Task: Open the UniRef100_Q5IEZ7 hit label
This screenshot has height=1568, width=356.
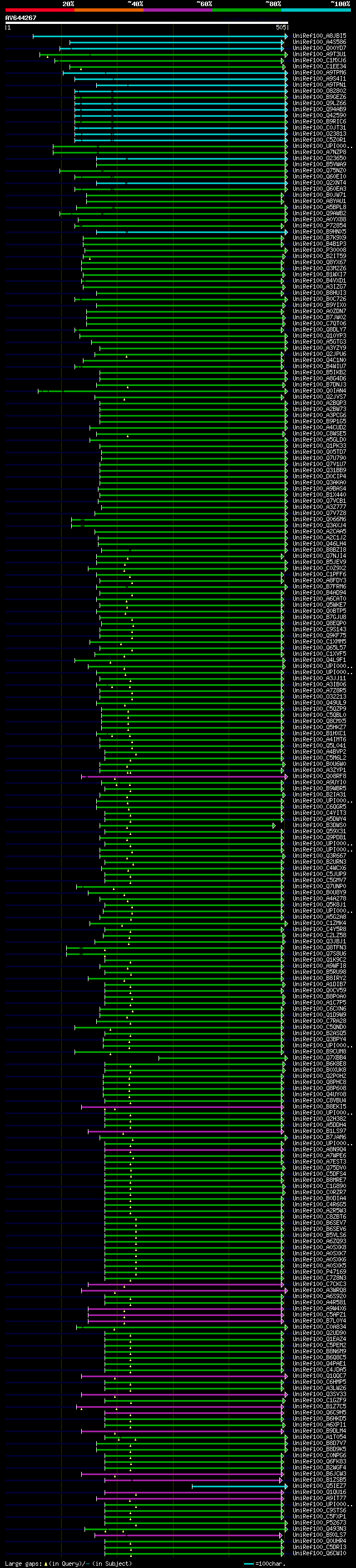Action: click(x=319, y=1486)
